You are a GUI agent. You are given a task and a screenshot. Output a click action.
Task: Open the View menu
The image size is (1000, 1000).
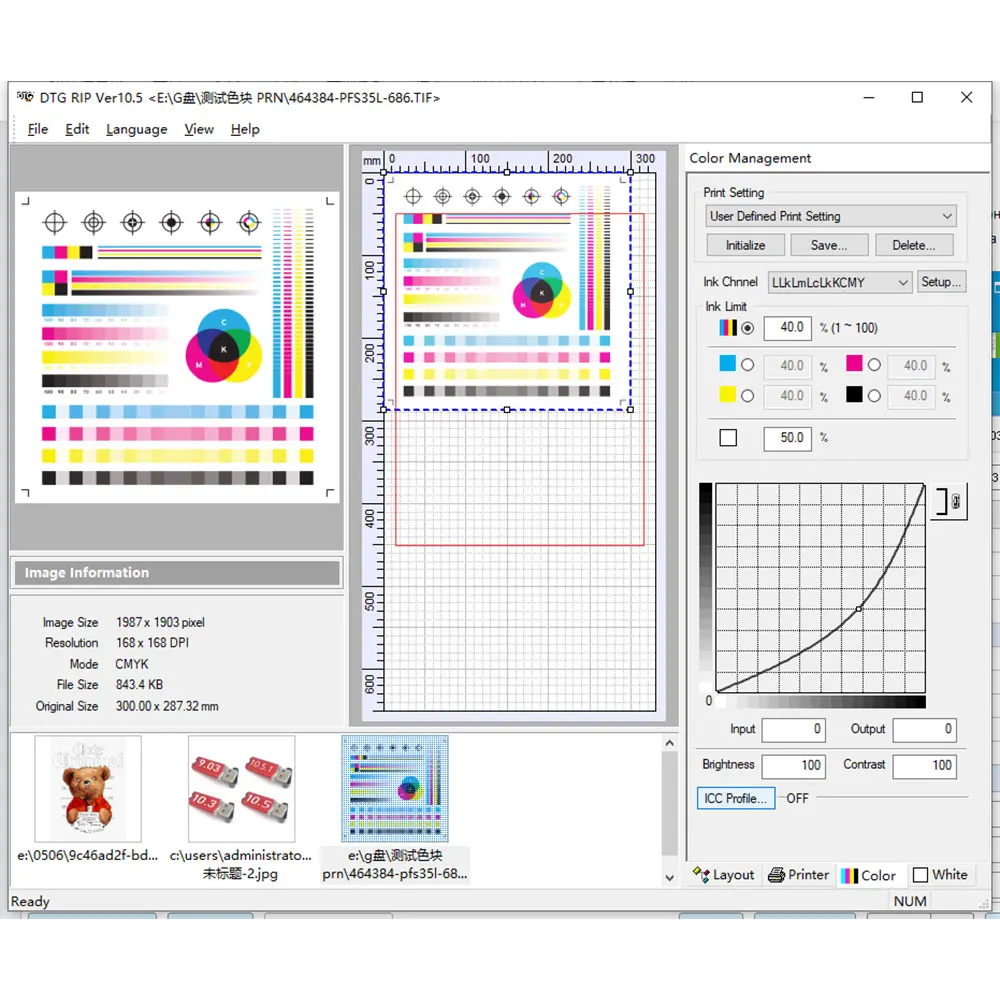click(199, 129)
